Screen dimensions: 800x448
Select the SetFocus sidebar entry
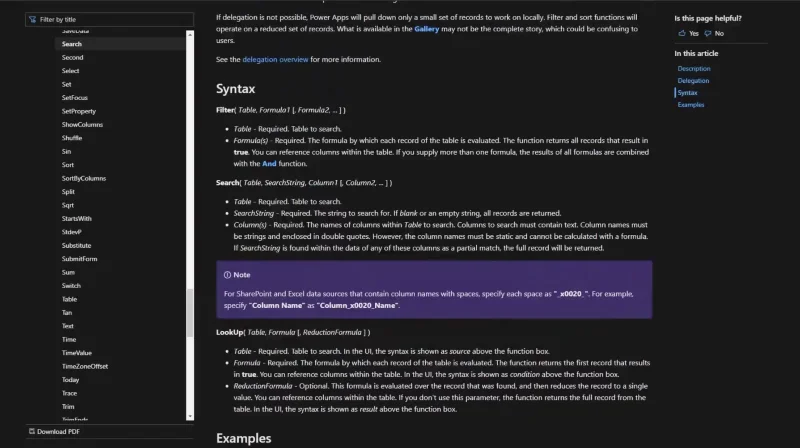[x=74, y=97]
